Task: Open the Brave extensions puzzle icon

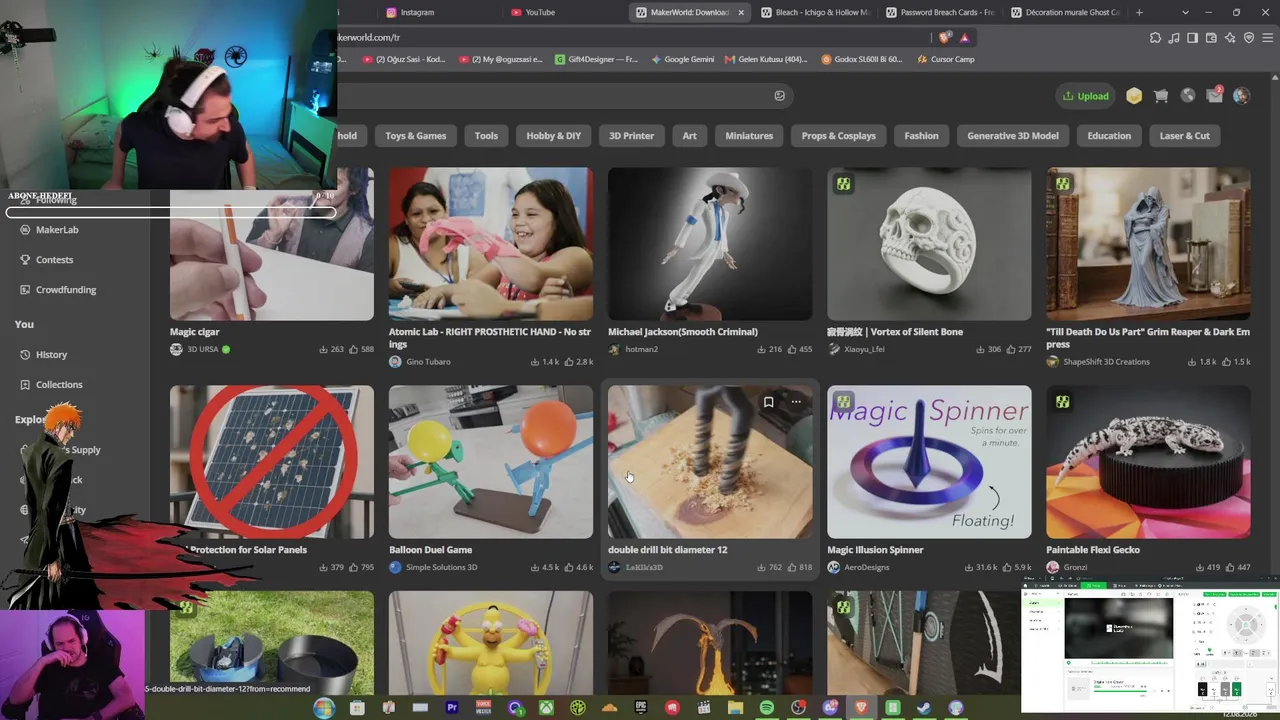Action: pos(1155,38)
